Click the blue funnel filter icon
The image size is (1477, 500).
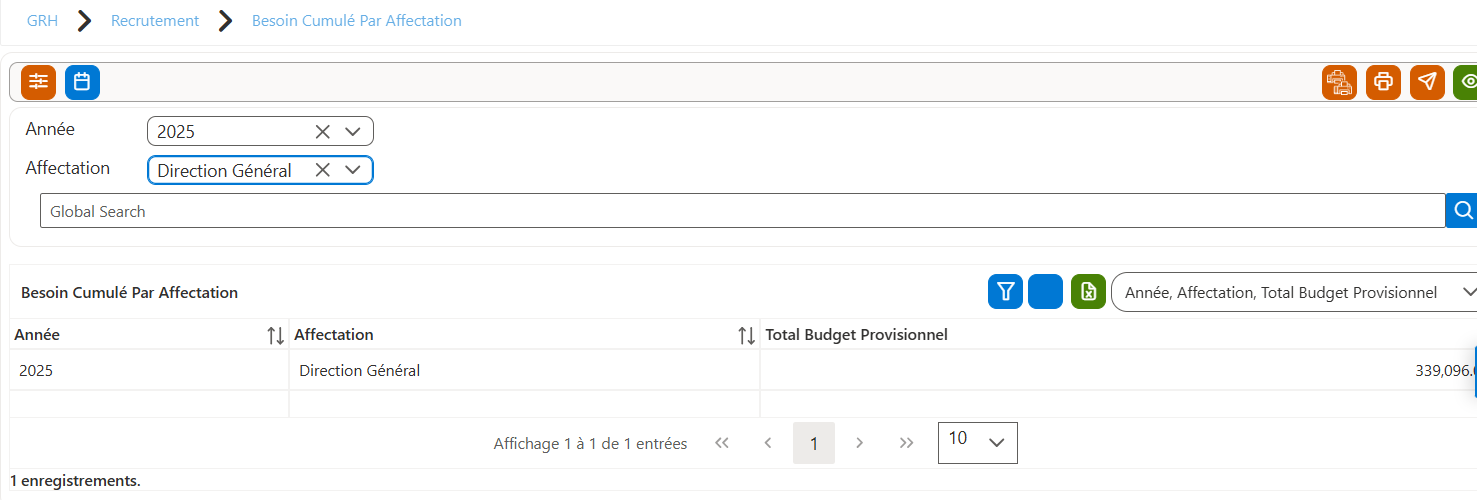coord(1005,292)
